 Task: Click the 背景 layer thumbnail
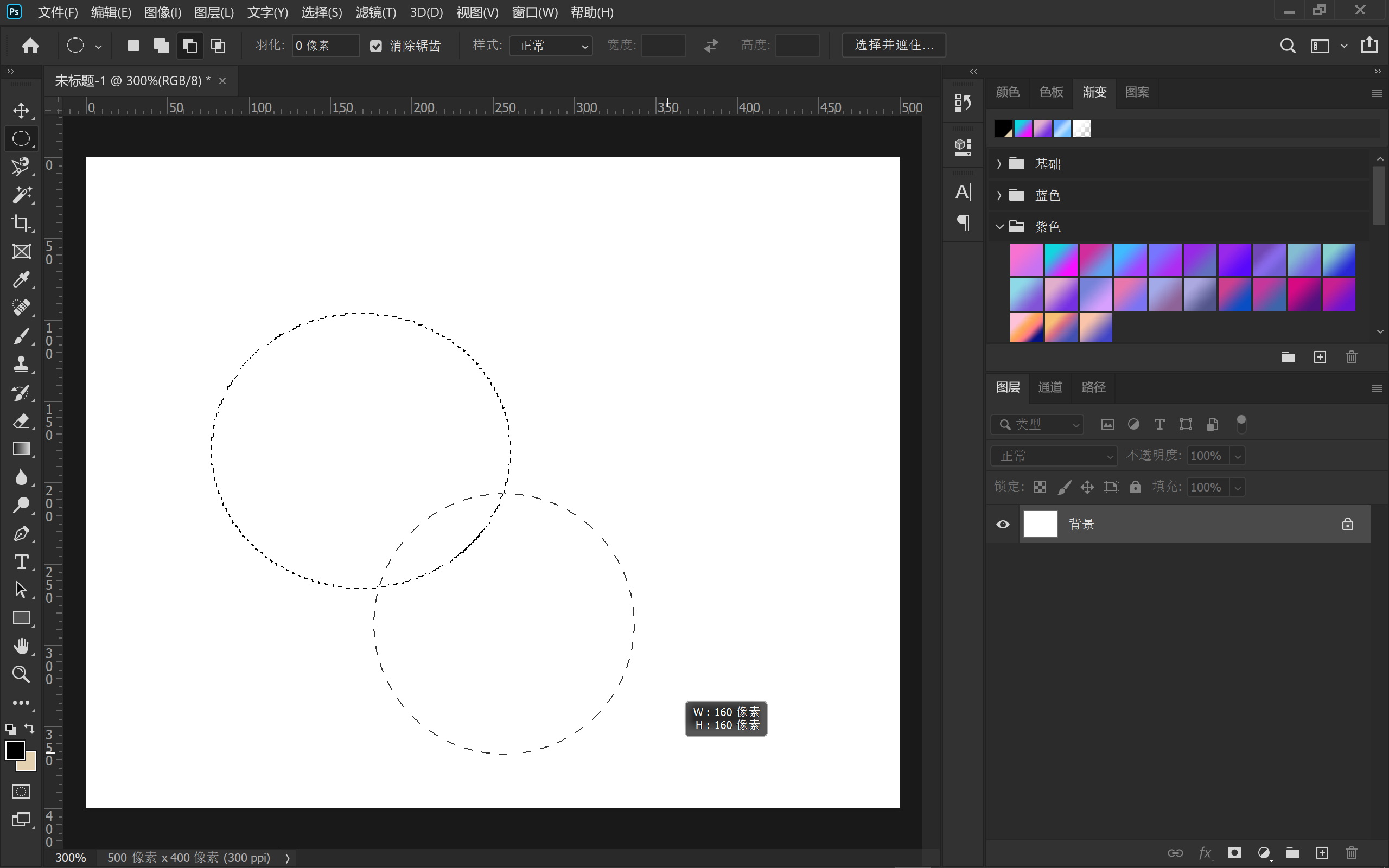pos(1040,524)
